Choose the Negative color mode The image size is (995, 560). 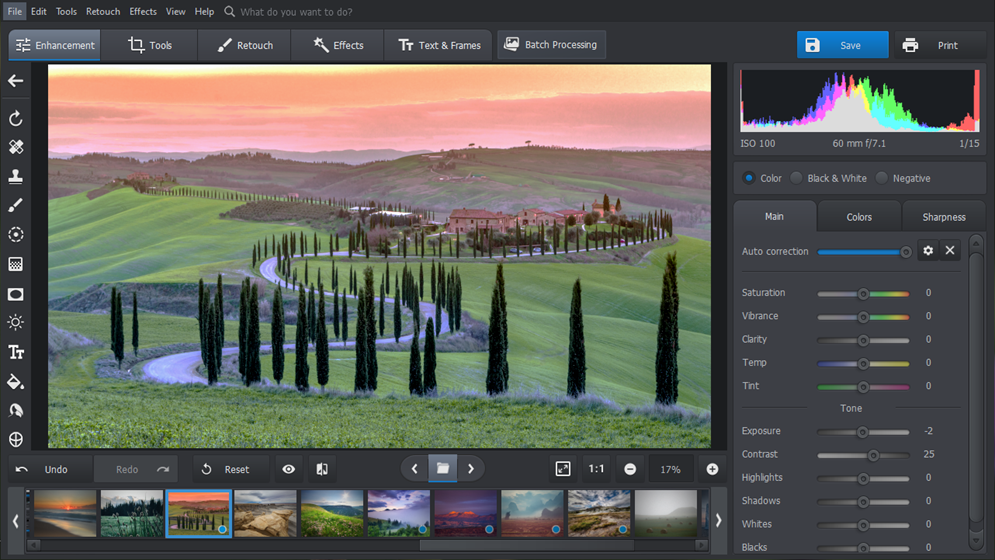click(x=882, y=178)
